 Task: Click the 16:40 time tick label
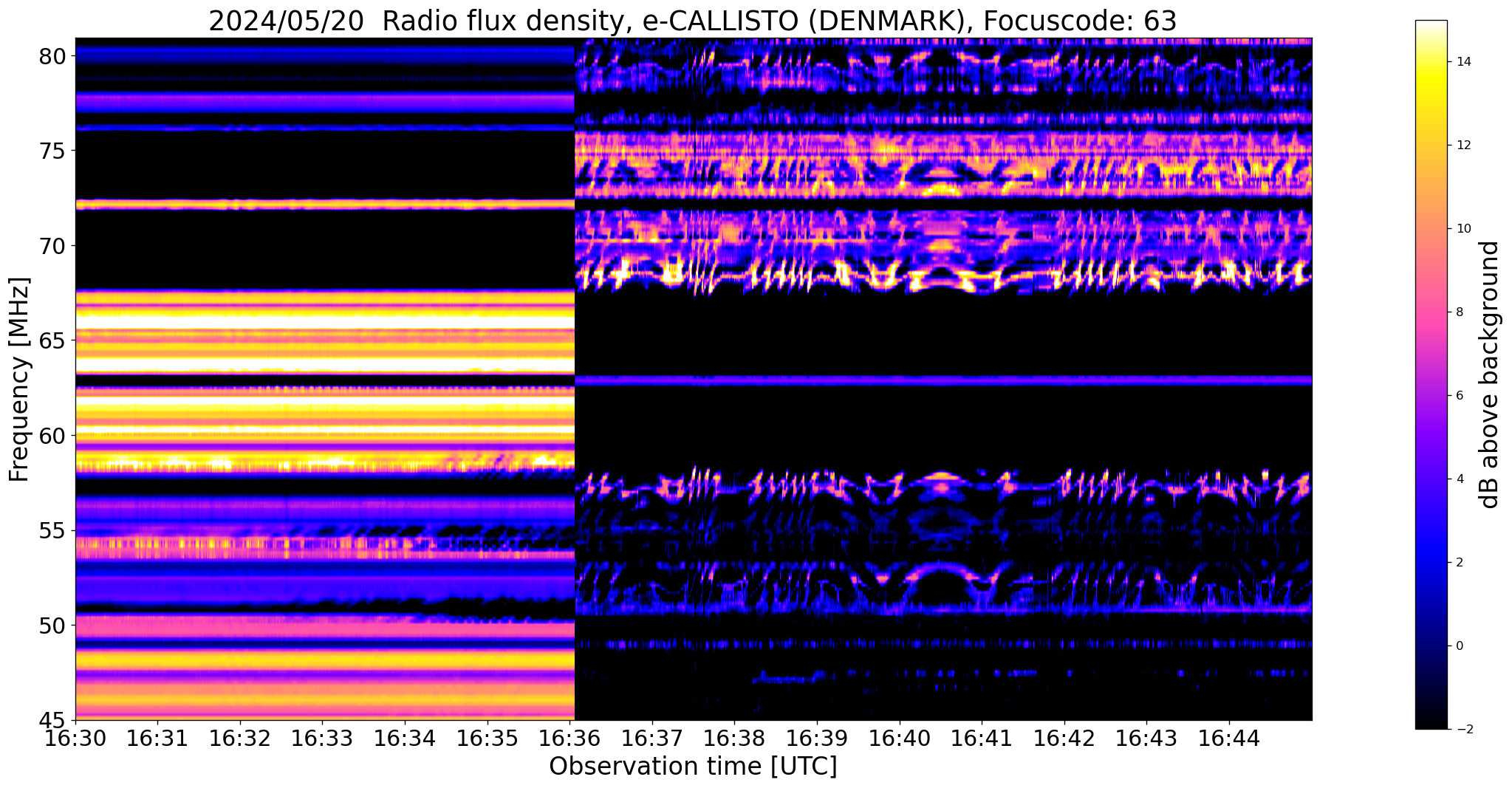coord(900,739)
